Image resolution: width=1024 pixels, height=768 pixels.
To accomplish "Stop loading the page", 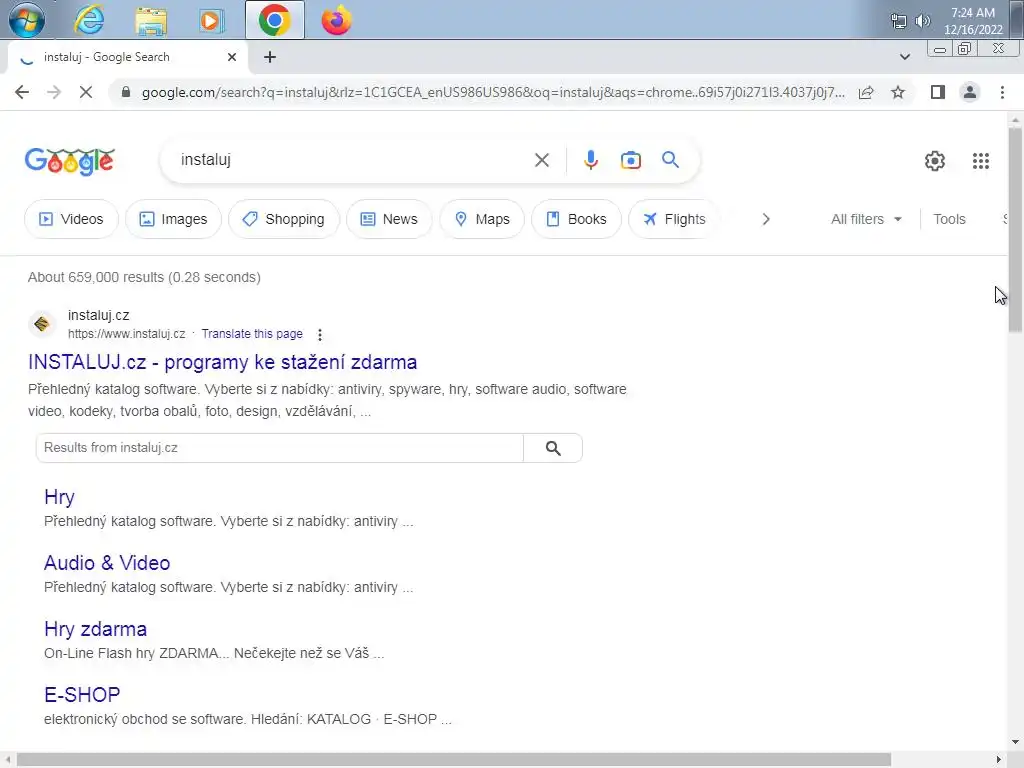I will click(86, 92).
